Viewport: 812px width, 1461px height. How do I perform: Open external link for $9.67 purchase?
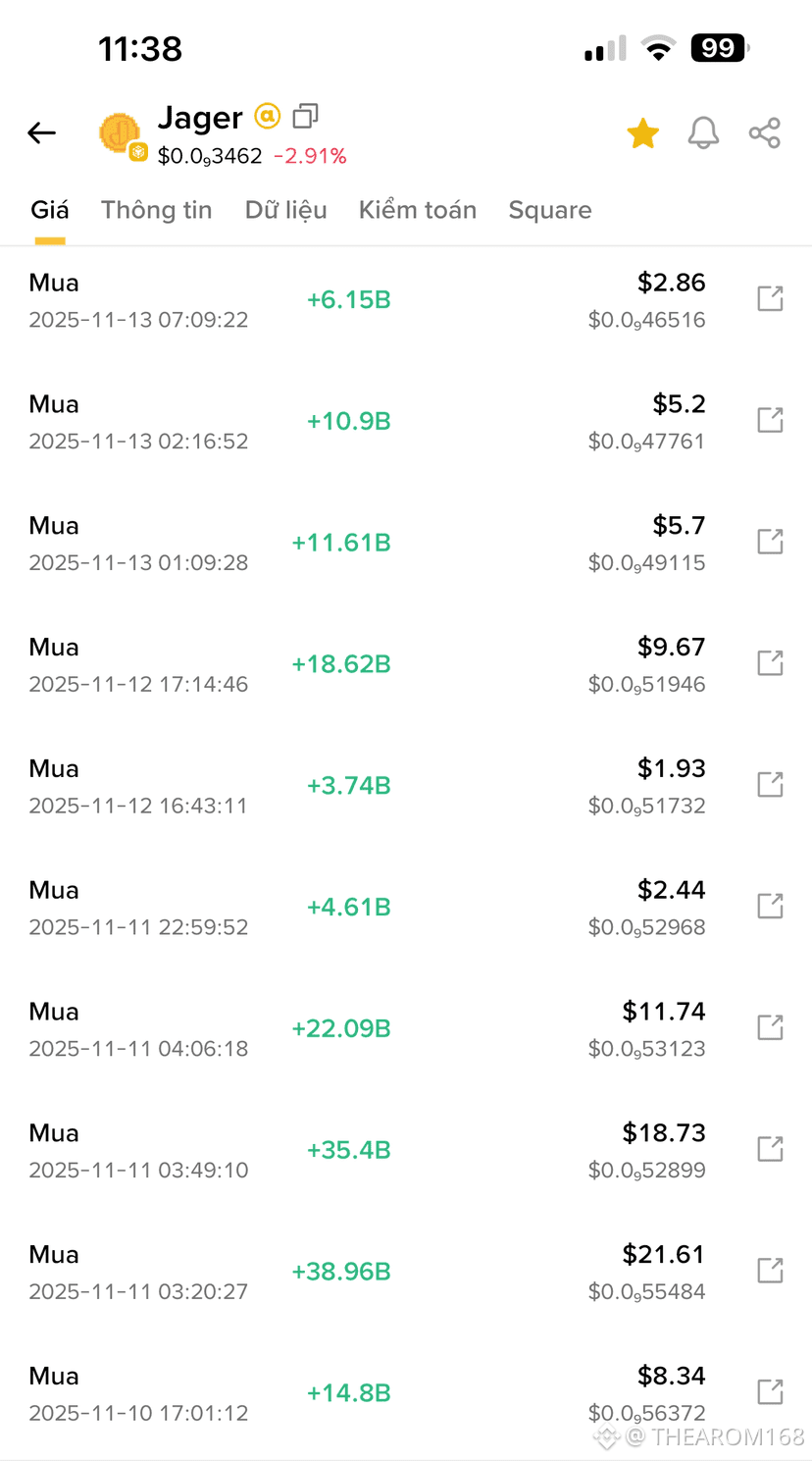pos(771,663)
